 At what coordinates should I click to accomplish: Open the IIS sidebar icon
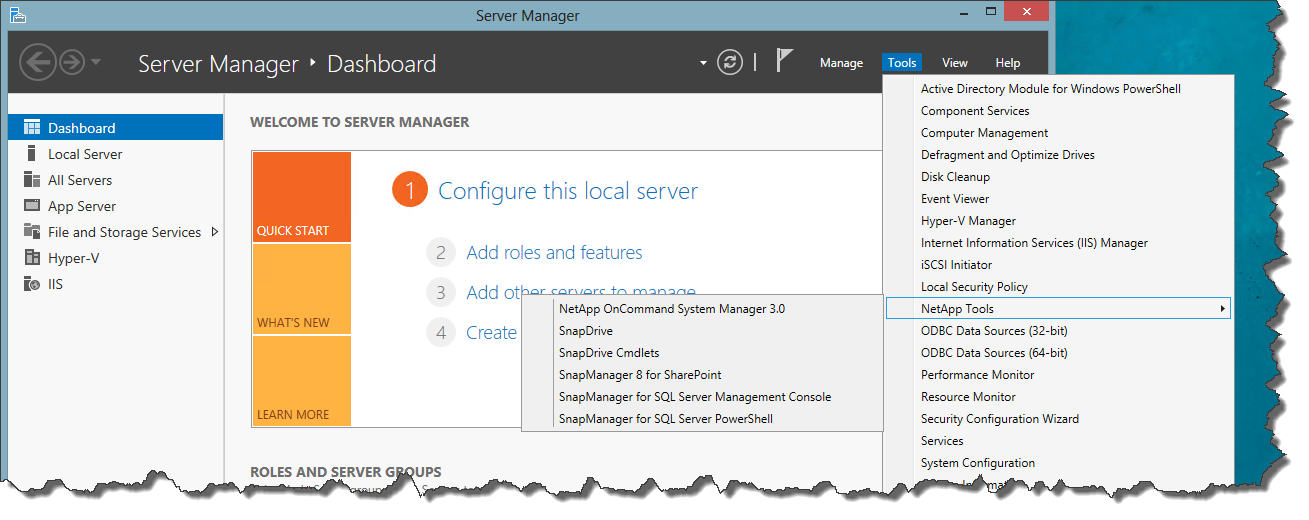(32, 284)
